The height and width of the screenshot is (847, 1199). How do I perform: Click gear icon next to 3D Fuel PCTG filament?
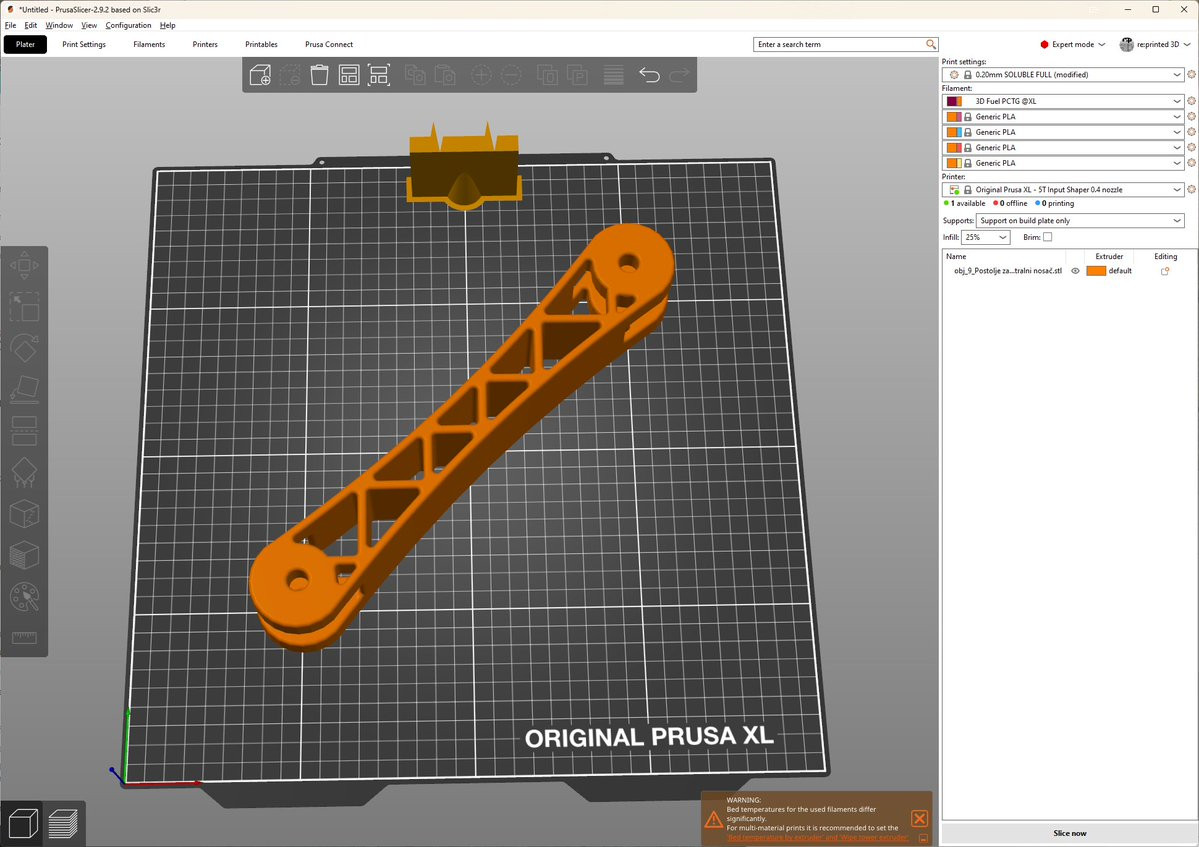point(1191,101)
